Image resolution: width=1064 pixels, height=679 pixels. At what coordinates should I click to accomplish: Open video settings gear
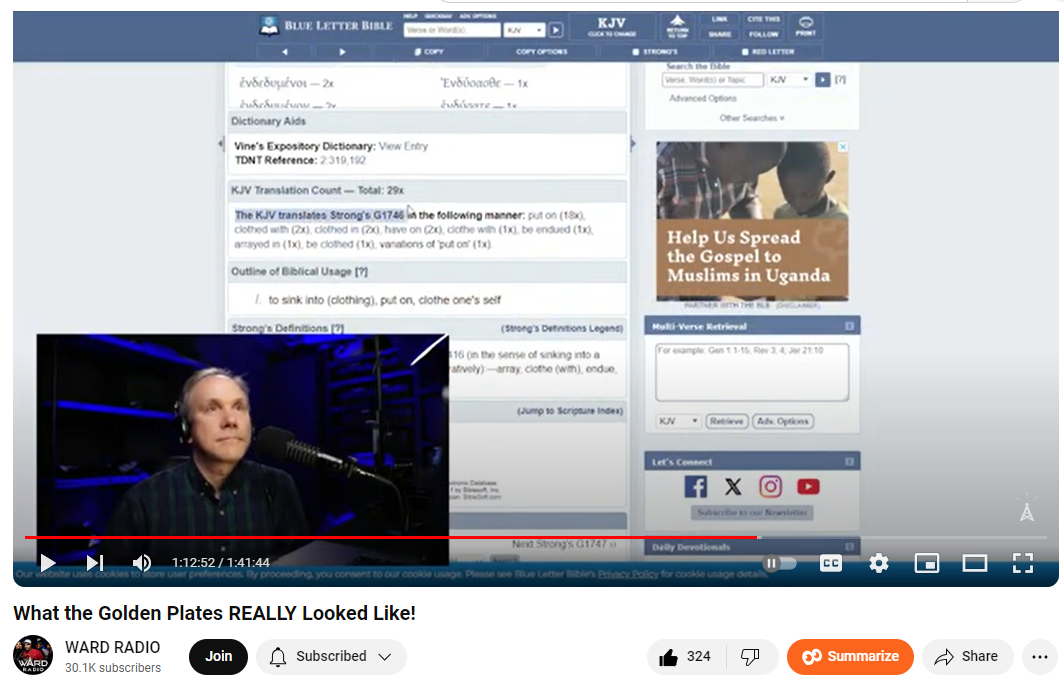pyautogui.click(x=879, y=563)
